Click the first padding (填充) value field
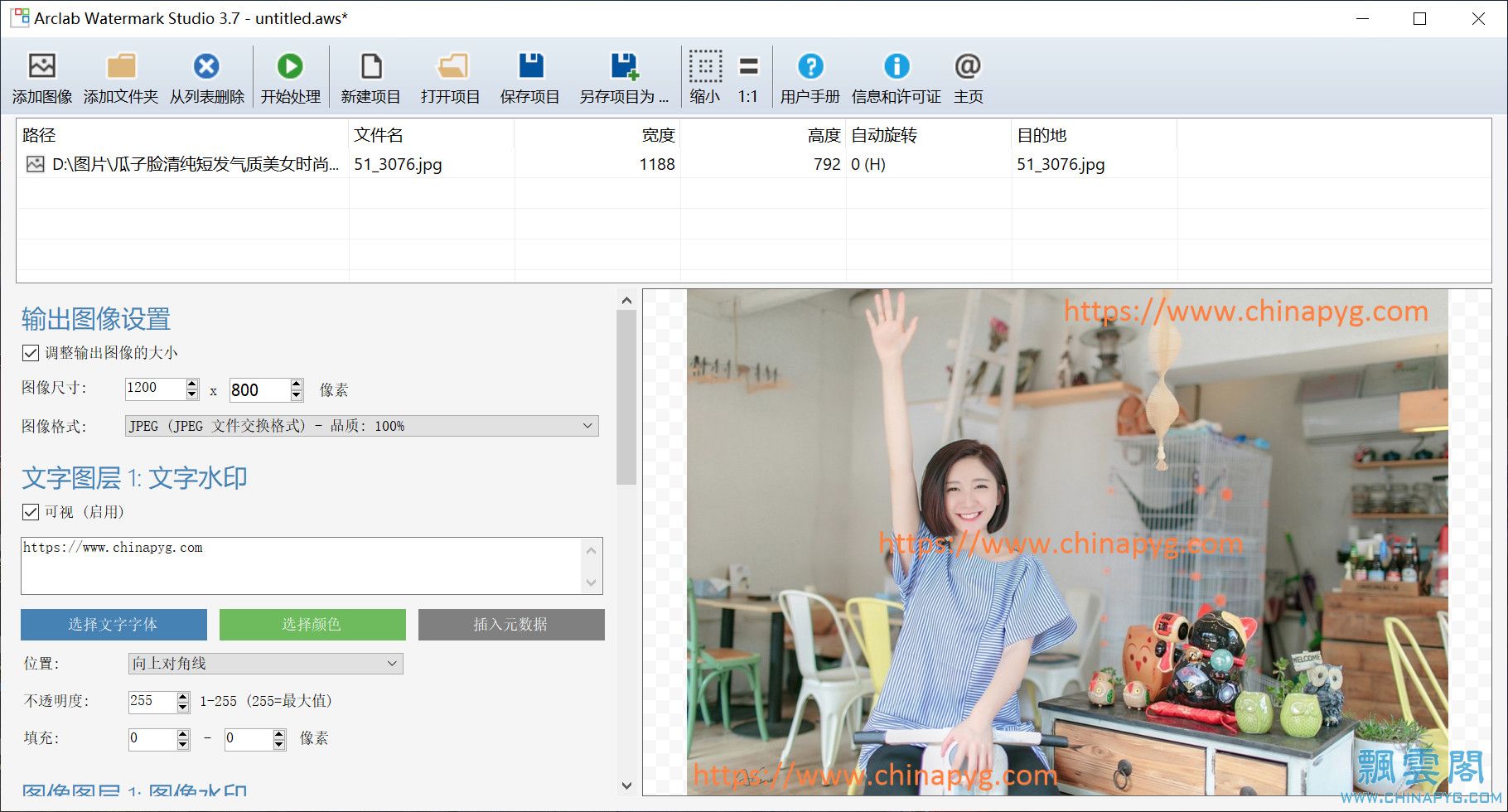 click(152, 739)
